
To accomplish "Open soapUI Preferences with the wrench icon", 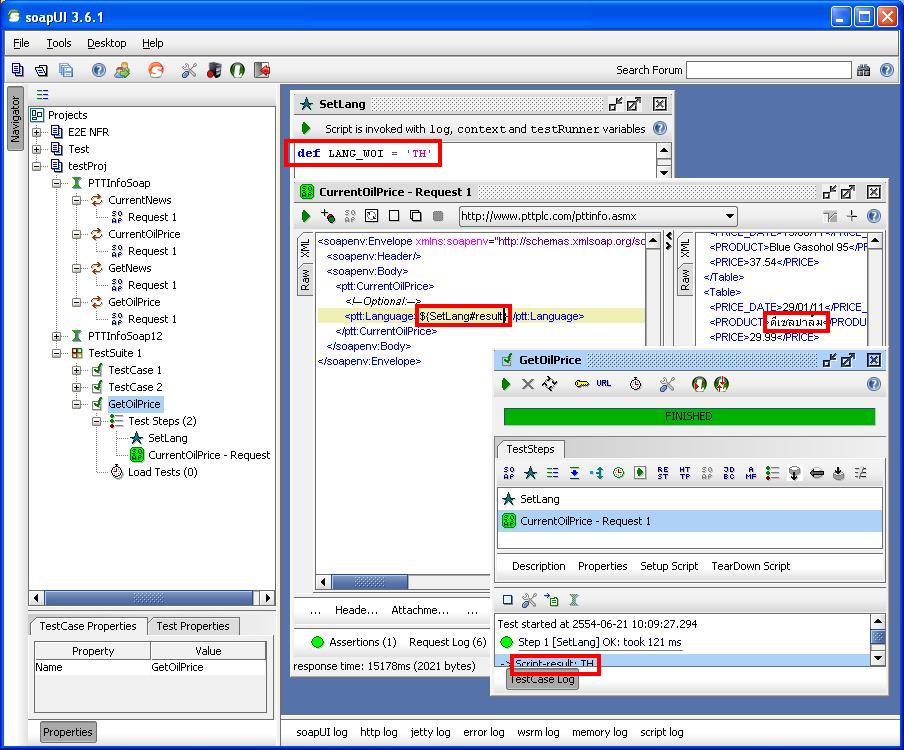I will click(188, 70).
